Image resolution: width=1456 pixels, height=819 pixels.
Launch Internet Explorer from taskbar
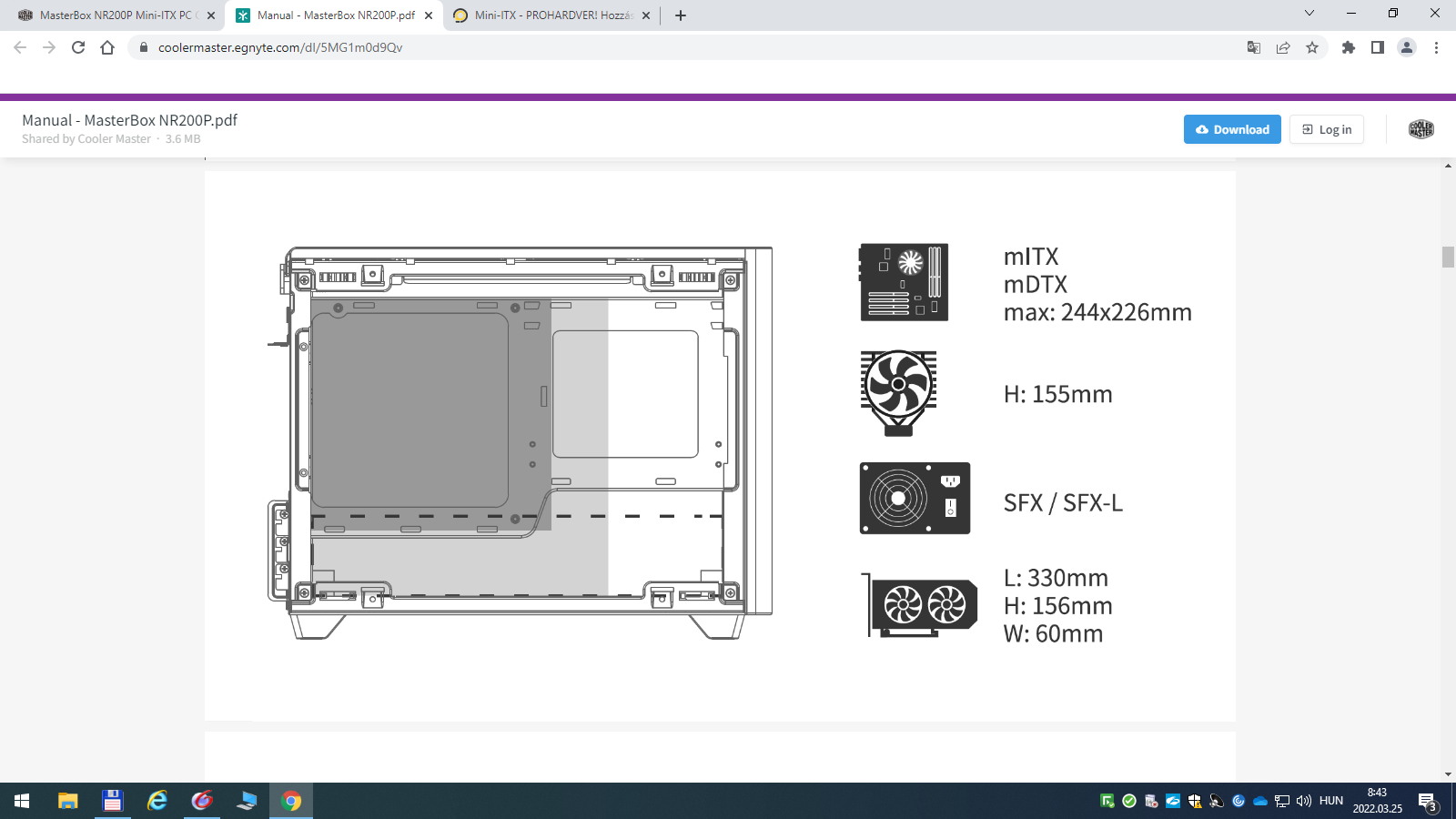157,801
